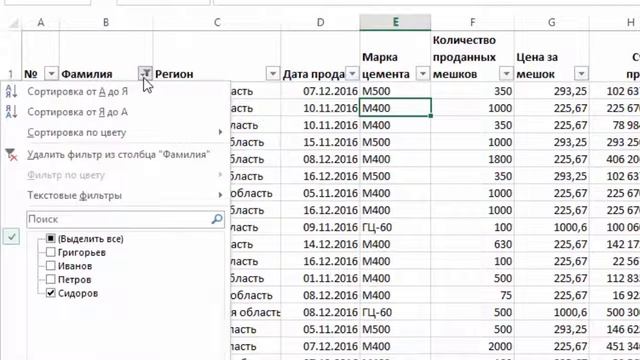Click M500 cell dated 15.11.2016
The height and width of the screenshot is (360, 640).
pyautogui.click(x=395, y=142)
